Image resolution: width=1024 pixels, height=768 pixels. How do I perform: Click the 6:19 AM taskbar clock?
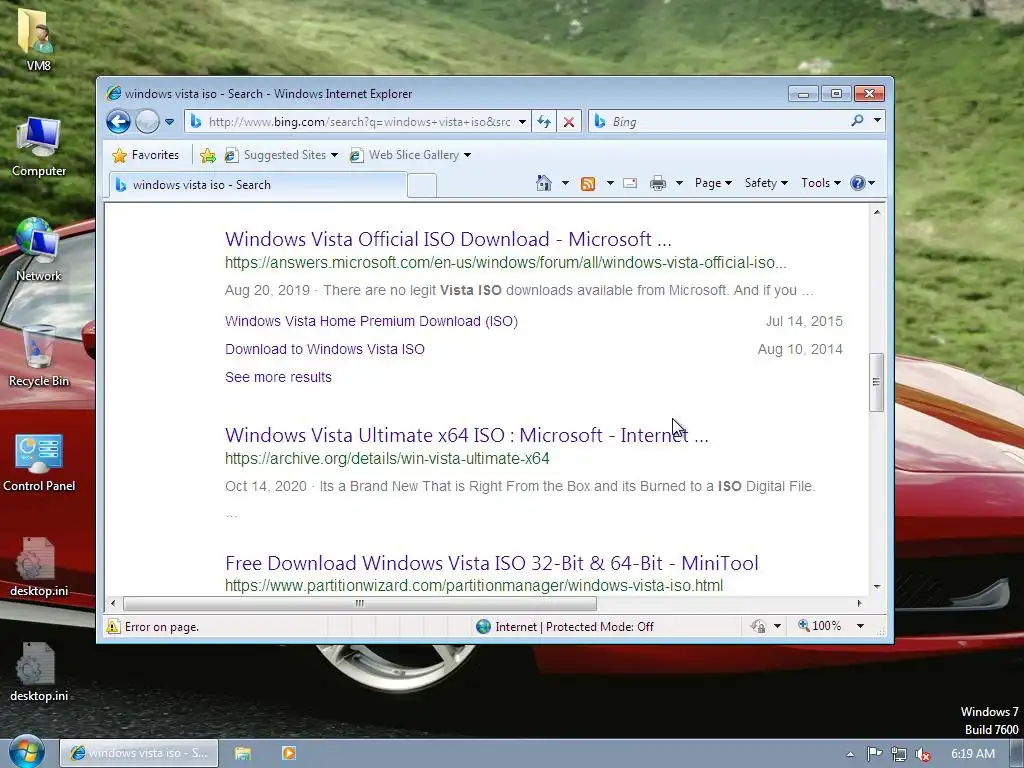coord(972,754)
